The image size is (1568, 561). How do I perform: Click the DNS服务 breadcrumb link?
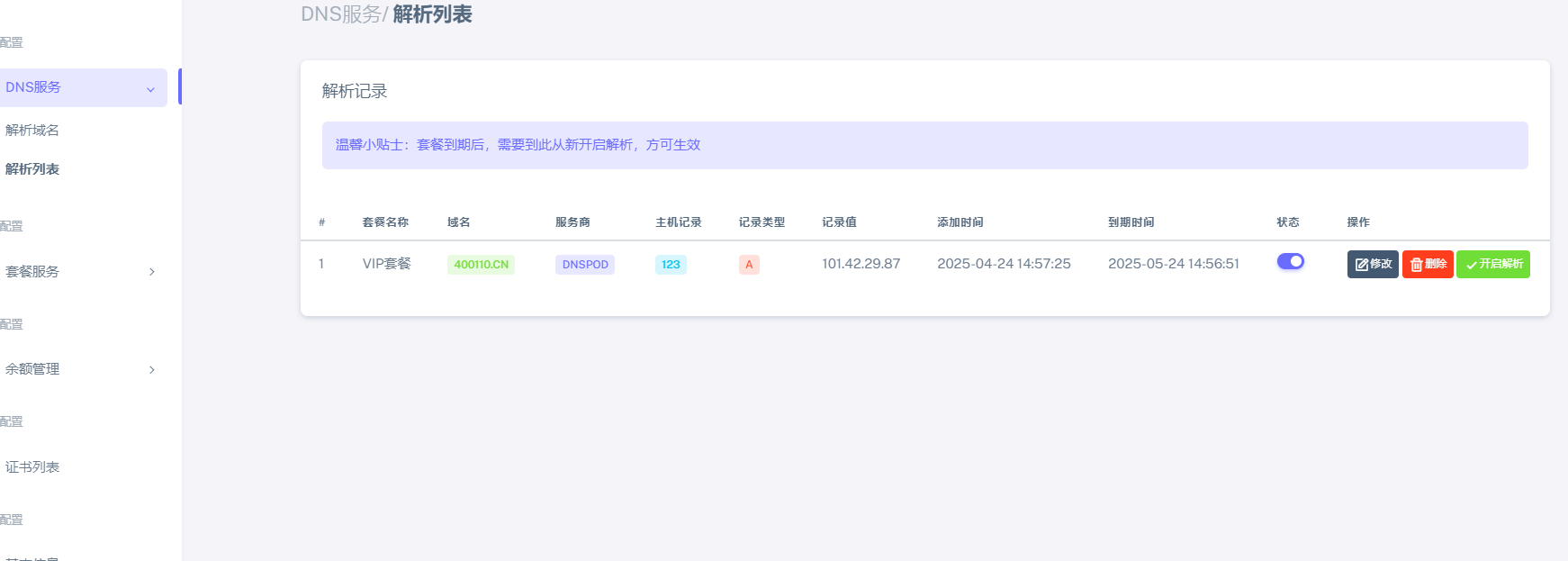341,14
